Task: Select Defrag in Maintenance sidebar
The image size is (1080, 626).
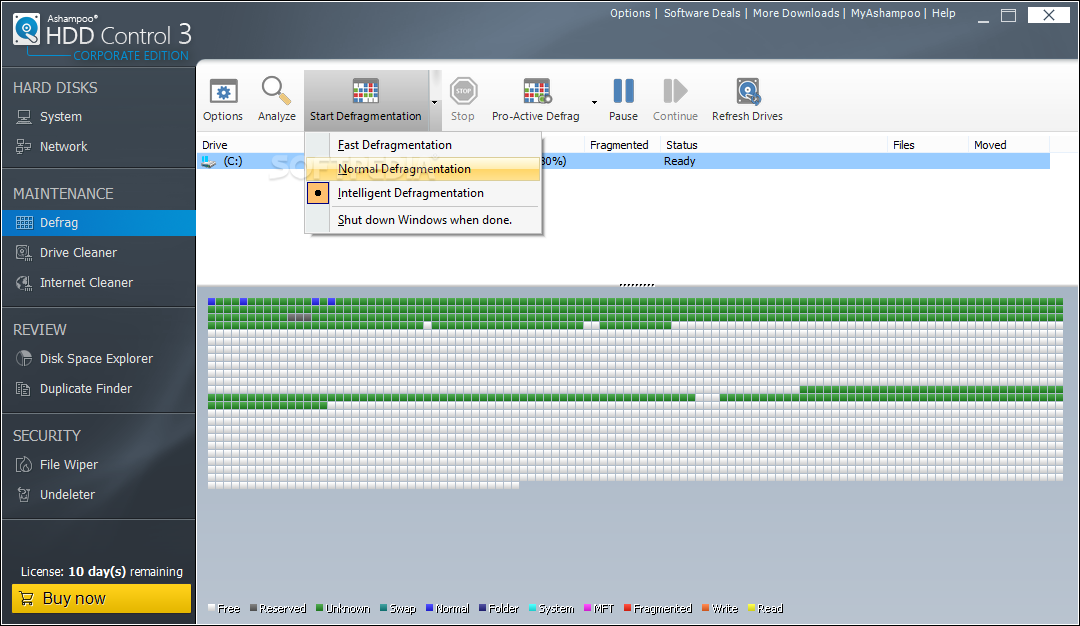Action: point(98,222)
